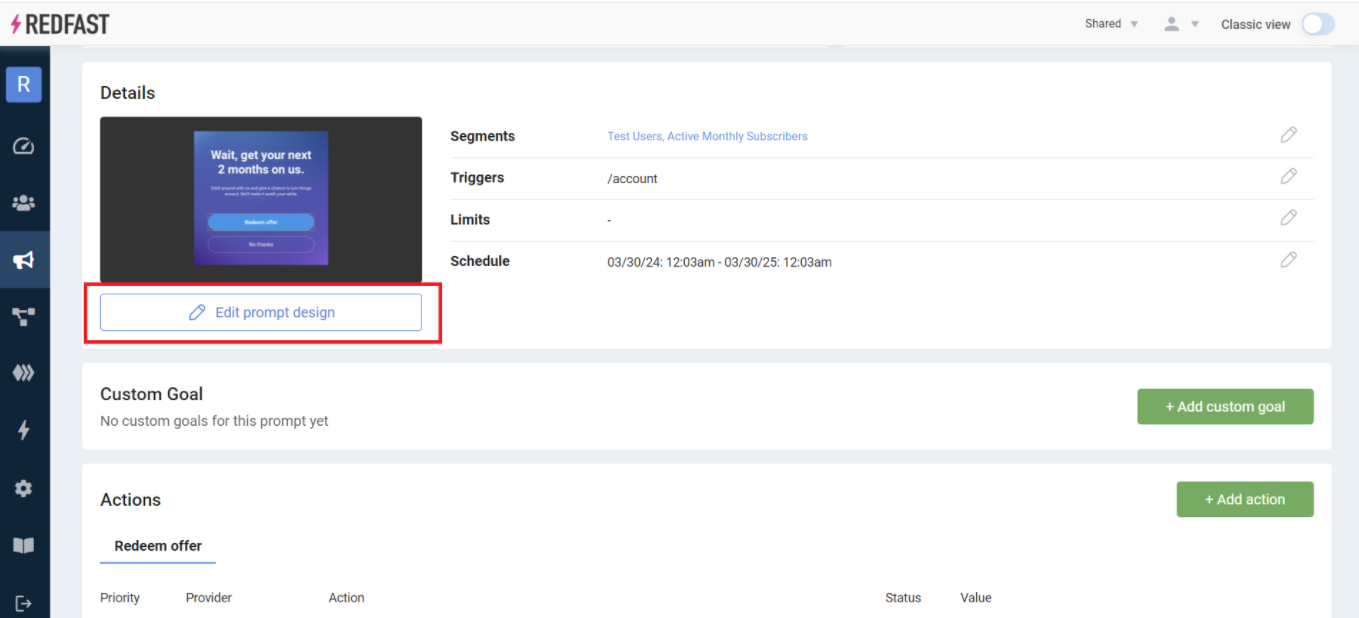Open Test Users, Active Monthly Subscribers link

tap(707, 136)
